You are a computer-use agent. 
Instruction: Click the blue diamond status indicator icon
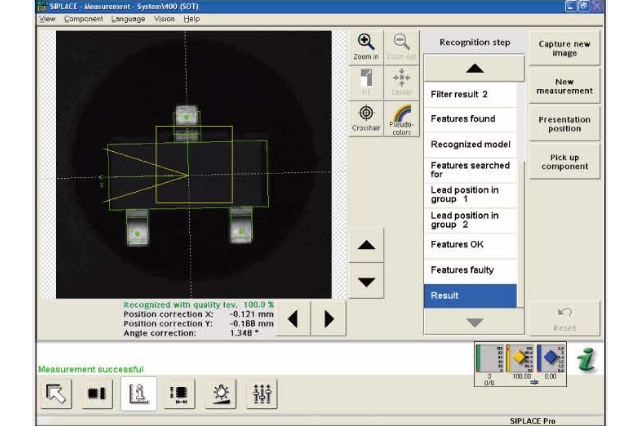pyautogui.click(x=555, y=358)
